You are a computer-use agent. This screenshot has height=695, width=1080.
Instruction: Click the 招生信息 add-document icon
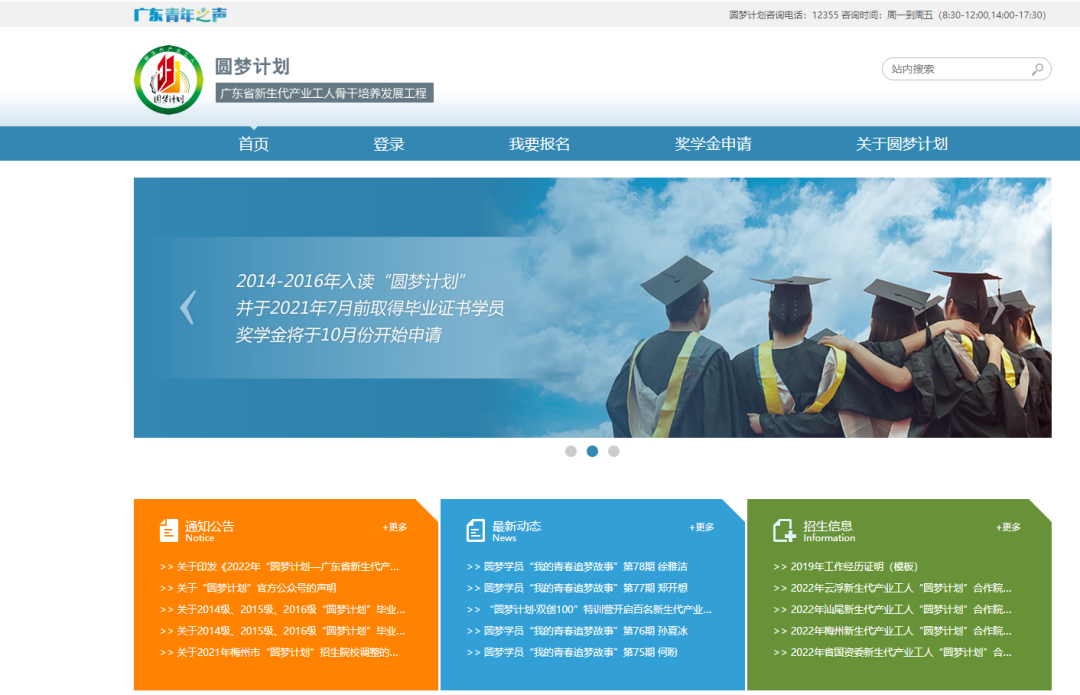[784, 531]
